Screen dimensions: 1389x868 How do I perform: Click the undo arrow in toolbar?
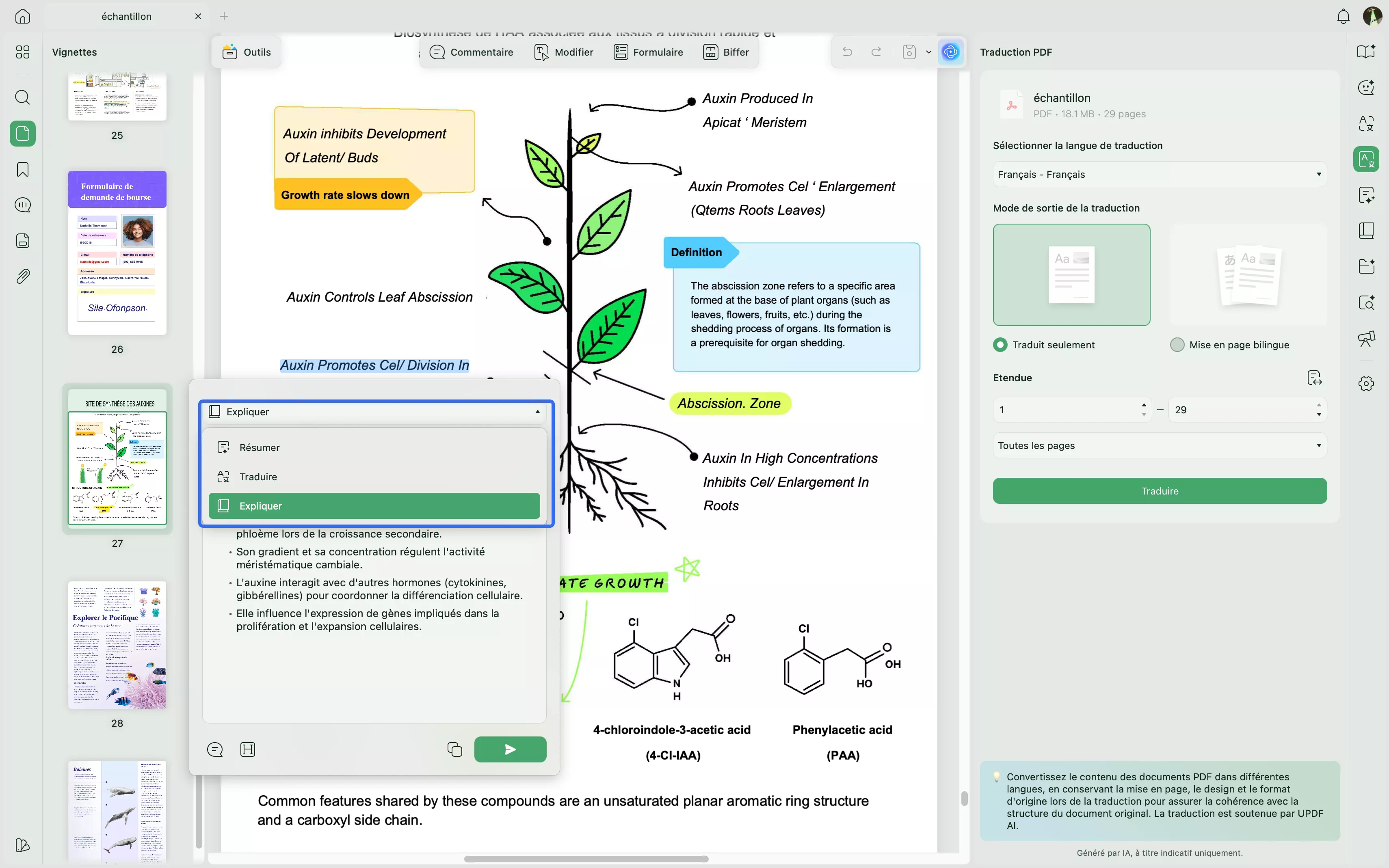(847, 52)
